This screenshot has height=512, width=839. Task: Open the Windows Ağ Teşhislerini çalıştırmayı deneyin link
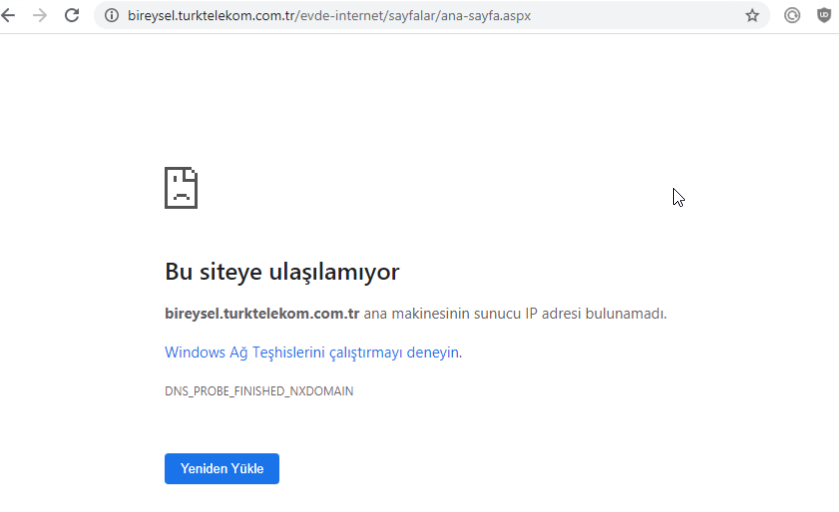[x=312, y=353]
